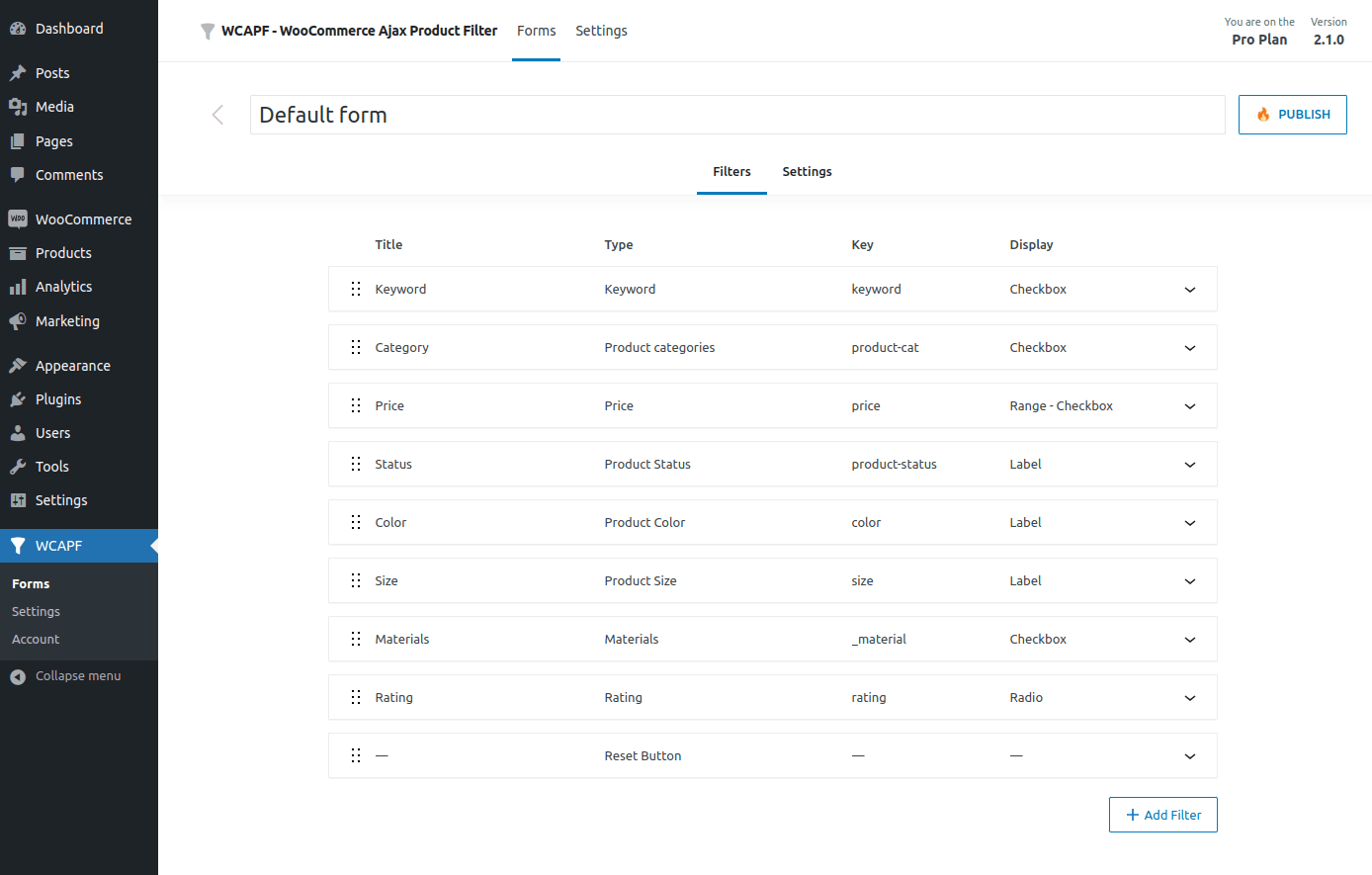Click the Collapse menu arrow icon
Viewport: 1372px width, 875px height.
(18, 676)
